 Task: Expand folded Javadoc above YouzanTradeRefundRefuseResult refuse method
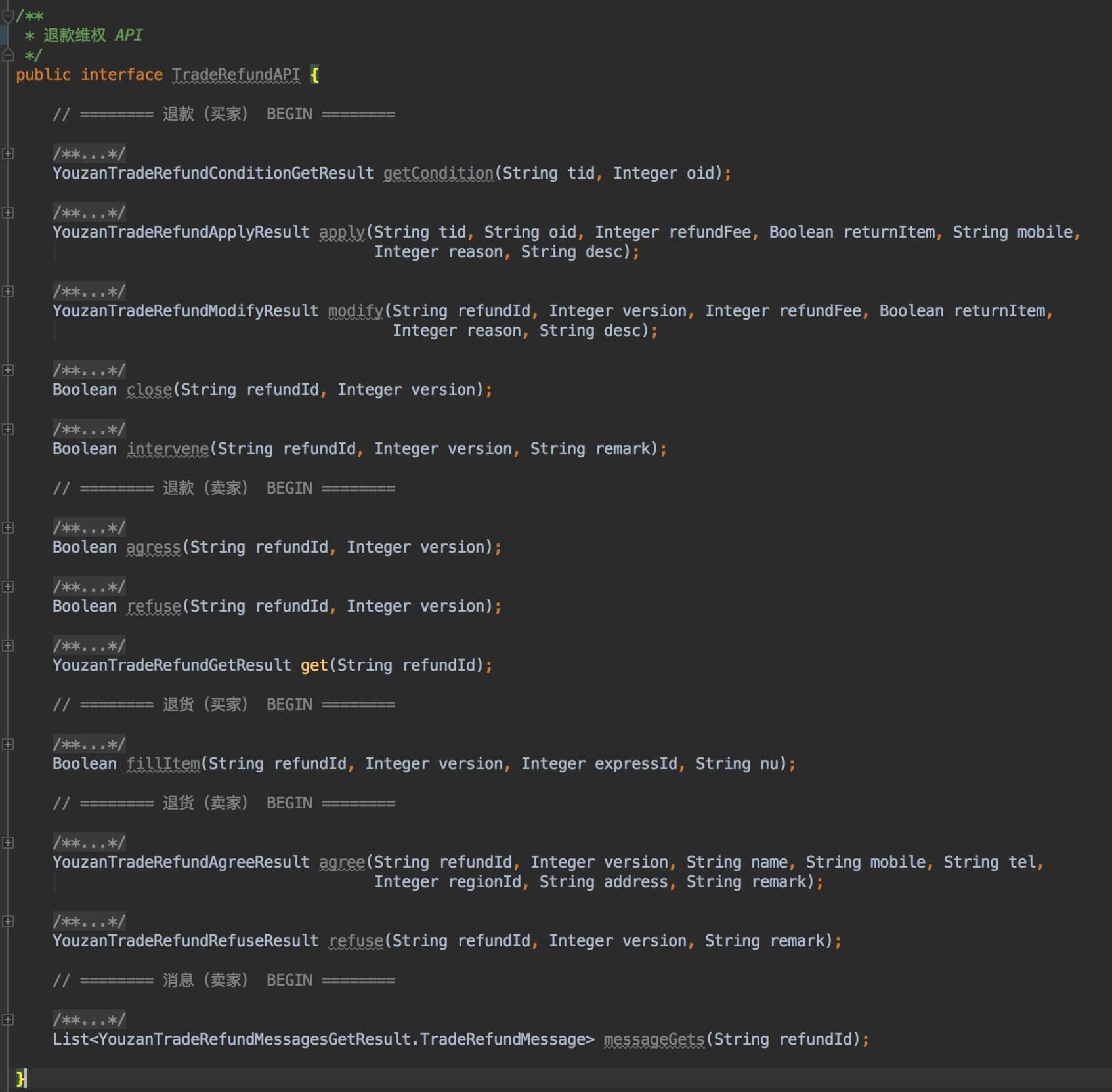point(8,921)
